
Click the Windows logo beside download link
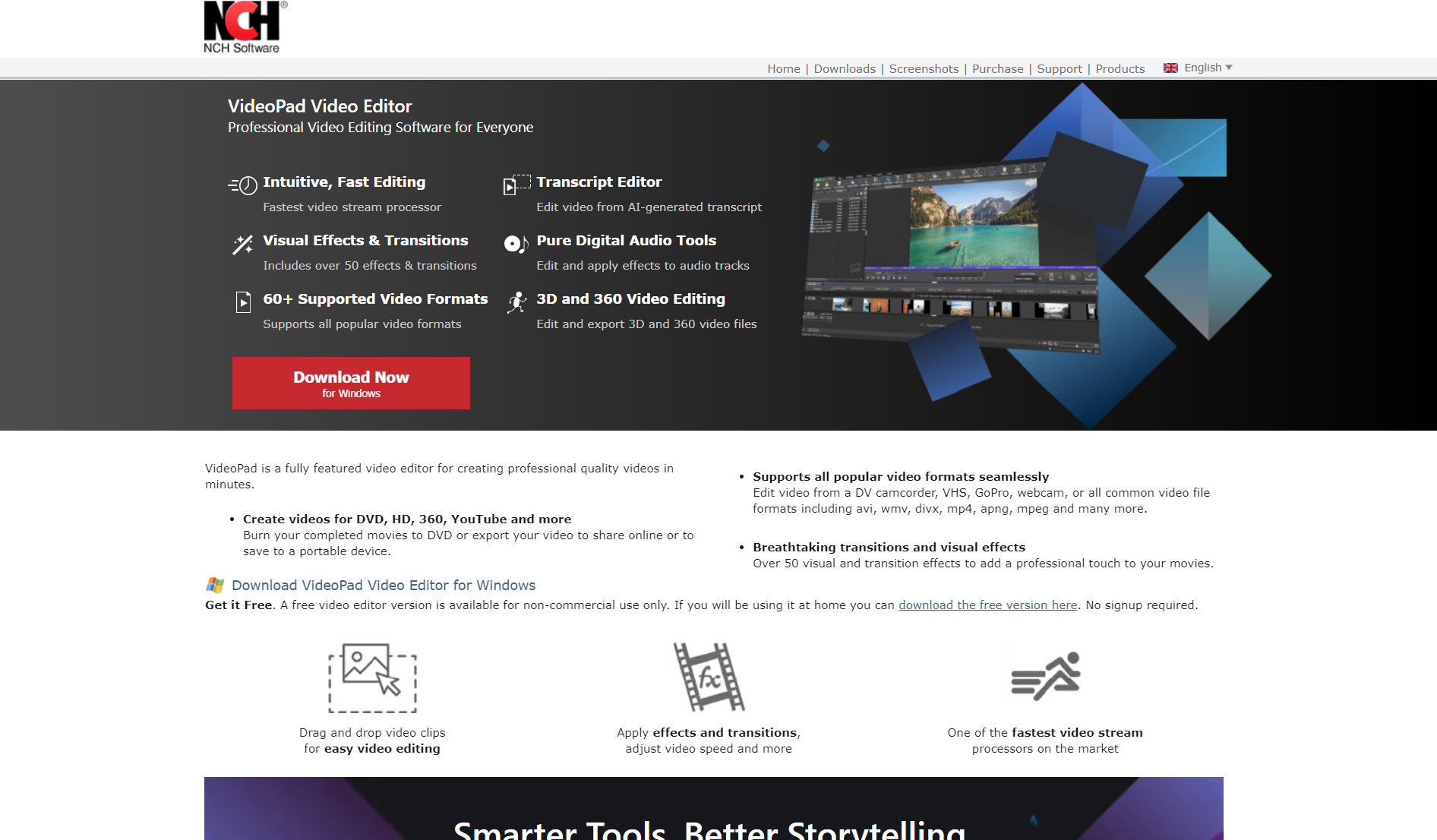[215, 585]
